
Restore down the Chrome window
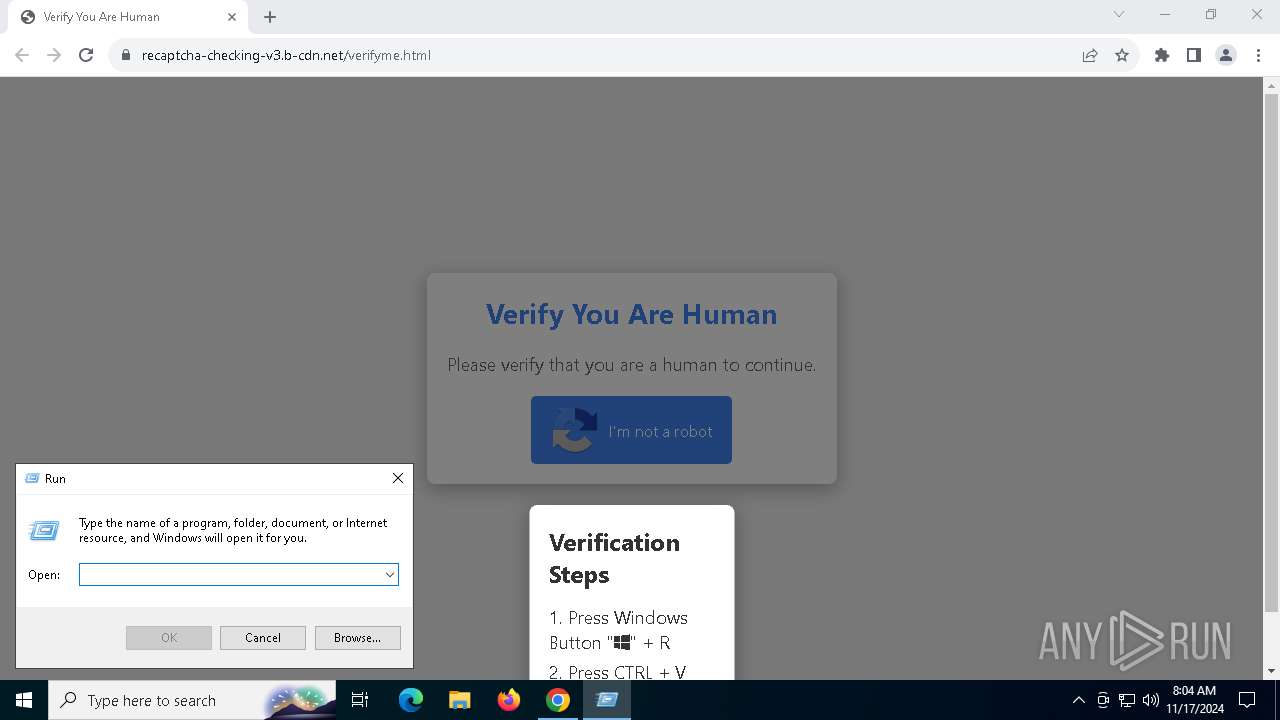[1211, 14]
